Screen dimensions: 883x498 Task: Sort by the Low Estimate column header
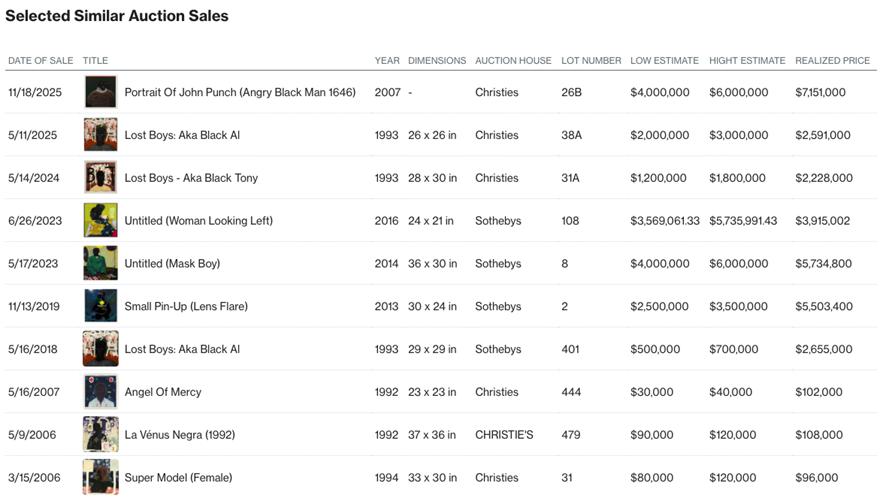[664, 61]
